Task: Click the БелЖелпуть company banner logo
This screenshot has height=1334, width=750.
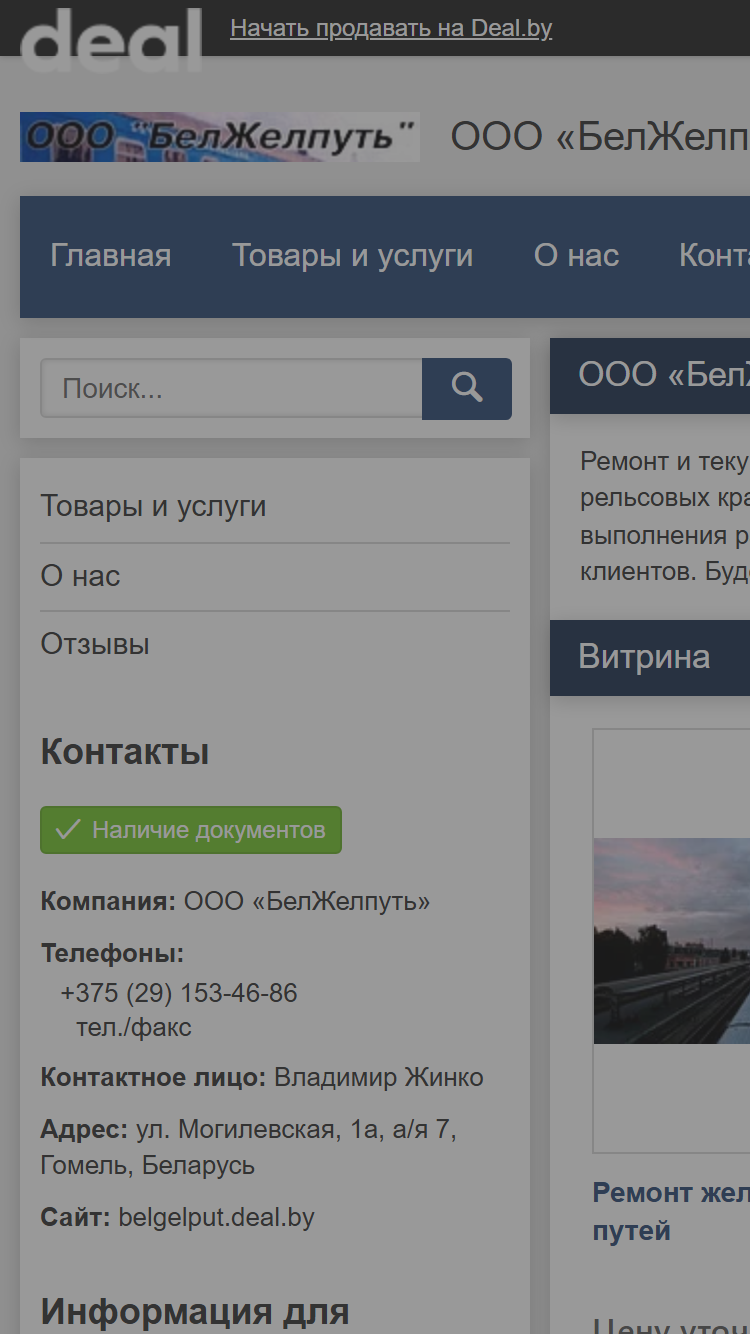Action: pyautogui.click(x=220, y=137)
